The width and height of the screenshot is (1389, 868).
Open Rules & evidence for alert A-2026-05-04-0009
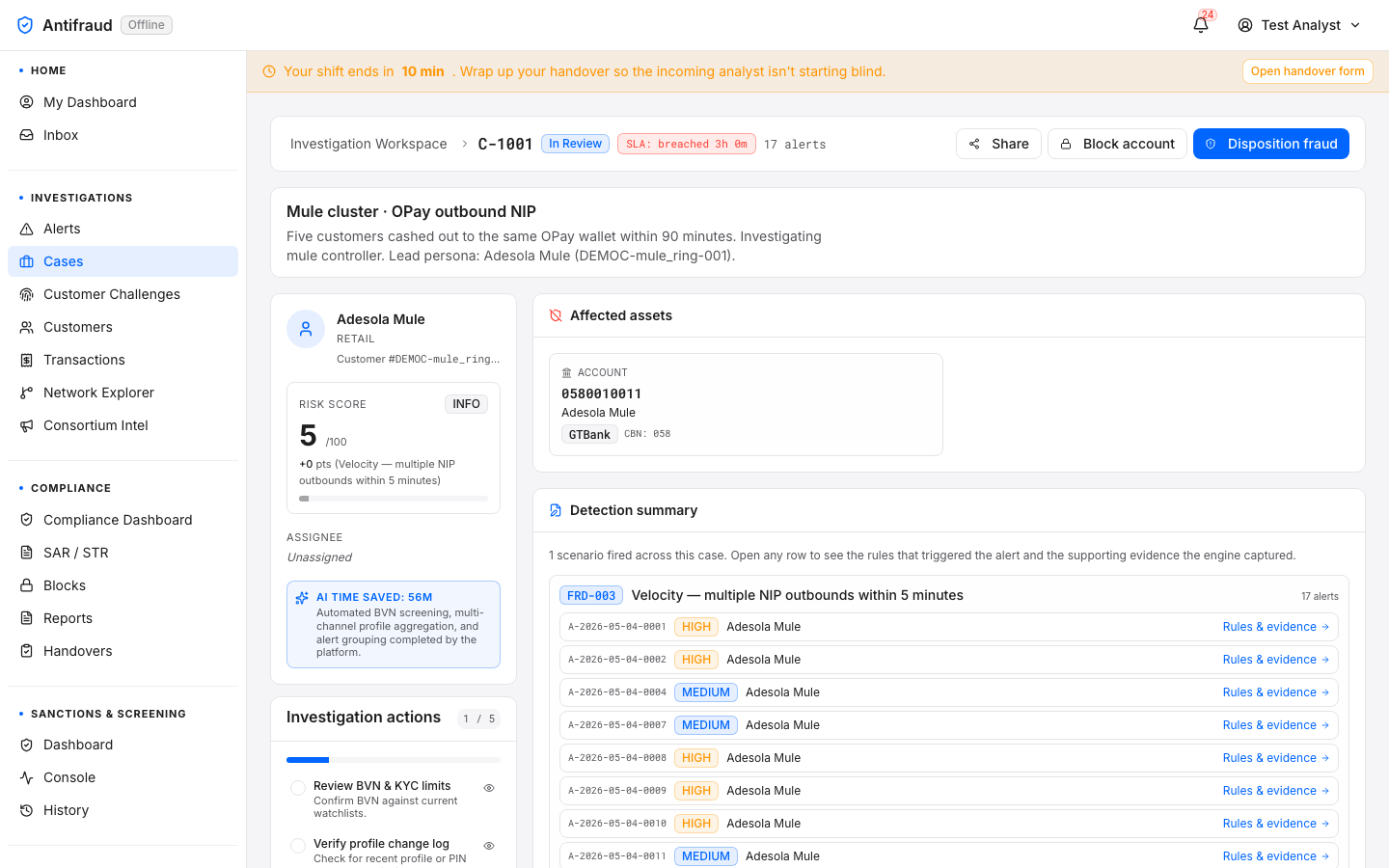pos(1276,791)
